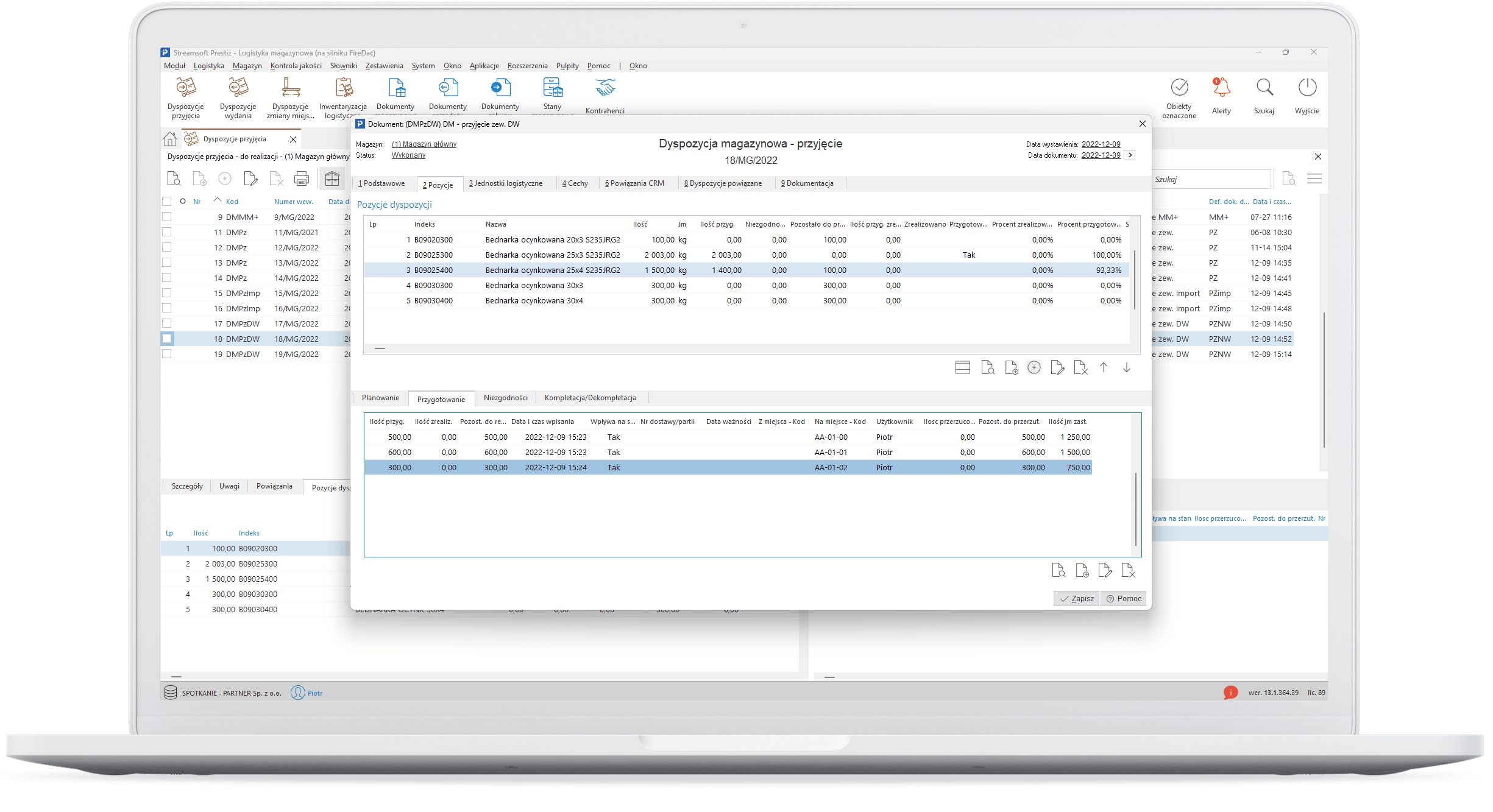This screenshot has width=1493, height=812.
Task: Toggle select-all checkbox in list header
Action: (167, 201)
